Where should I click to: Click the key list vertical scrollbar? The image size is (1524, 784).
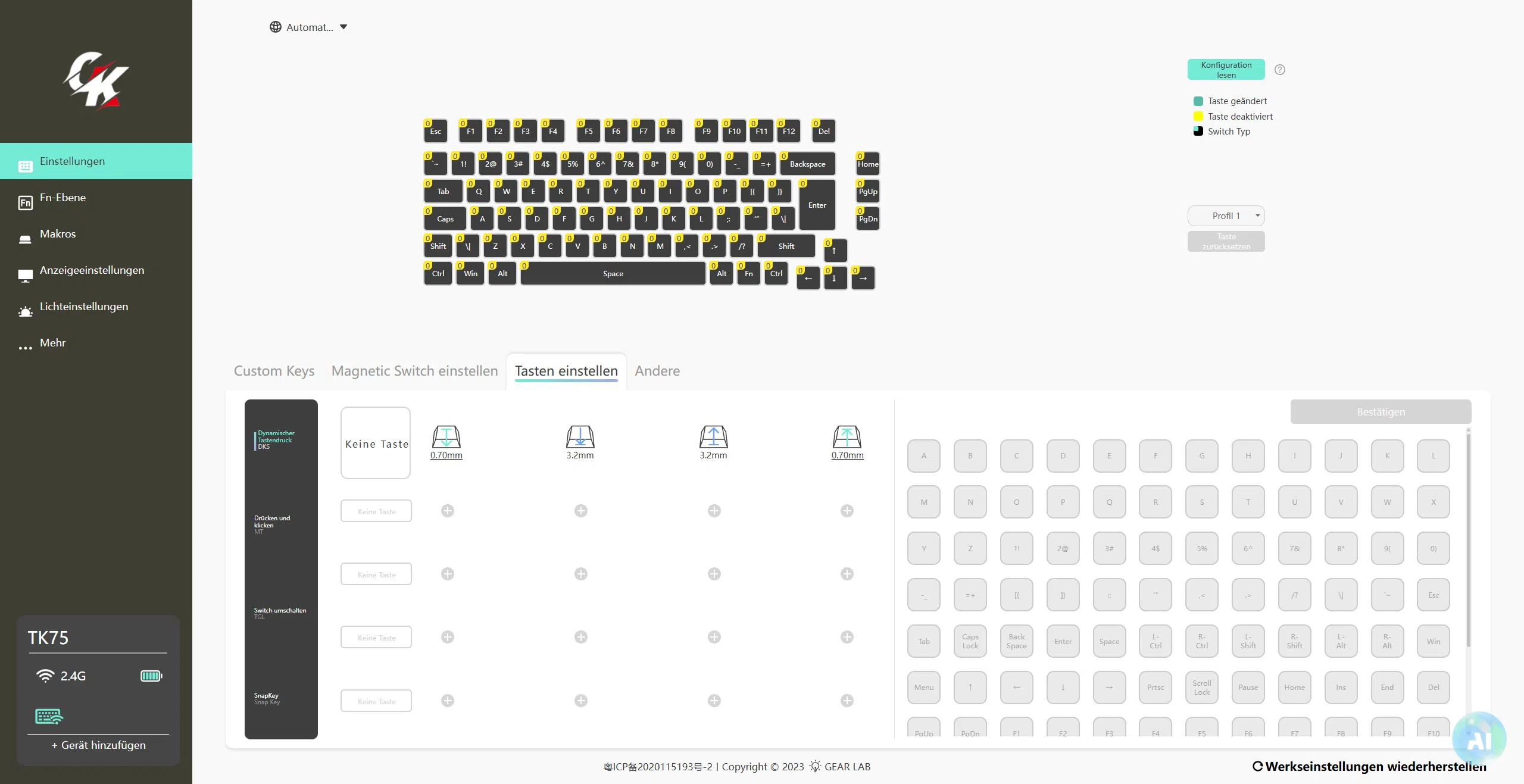pyautogui.click(x=1468, y=536)
